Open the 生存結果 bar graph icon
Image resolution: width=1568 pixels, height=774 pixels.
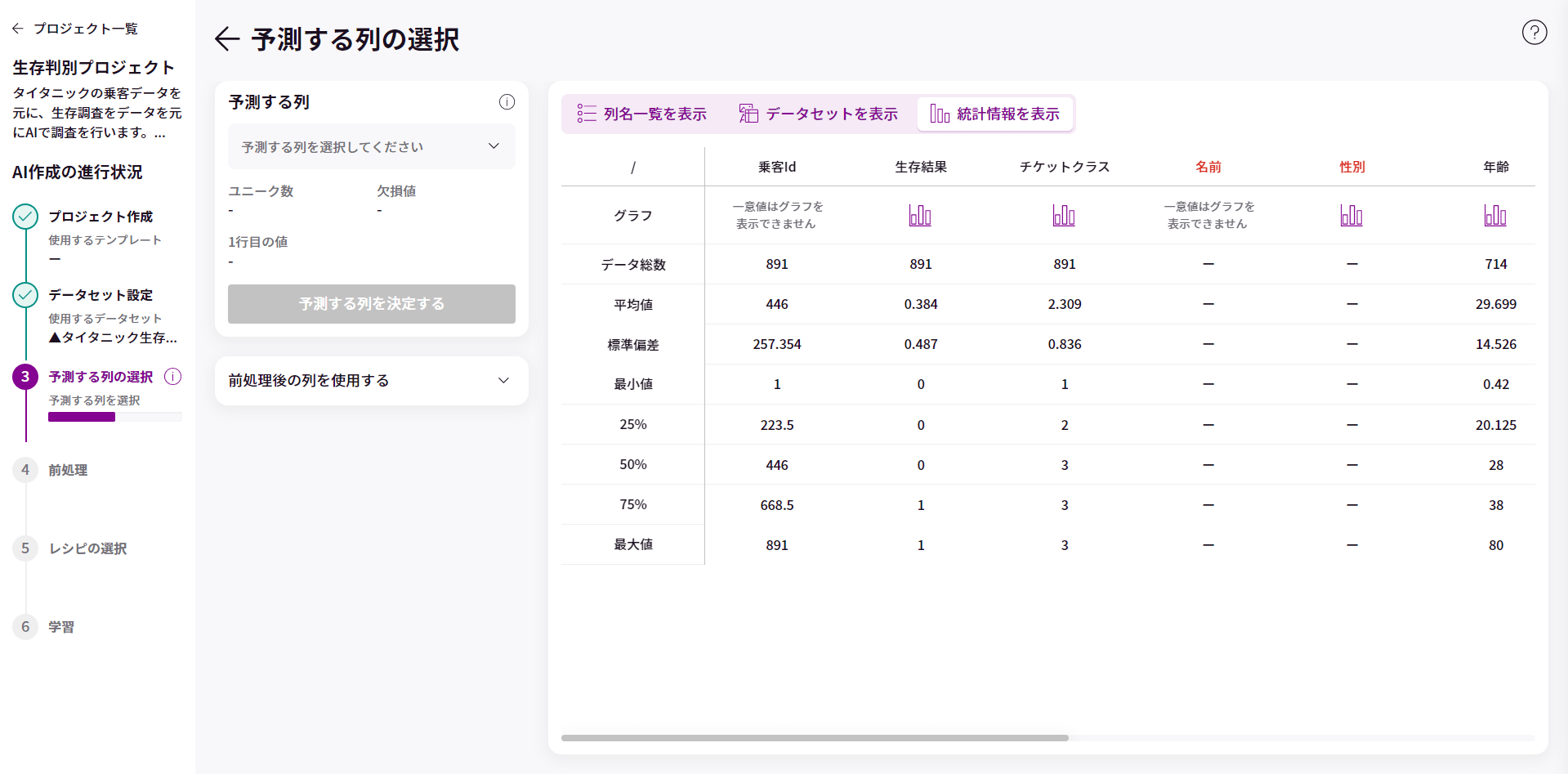point(921,215)
